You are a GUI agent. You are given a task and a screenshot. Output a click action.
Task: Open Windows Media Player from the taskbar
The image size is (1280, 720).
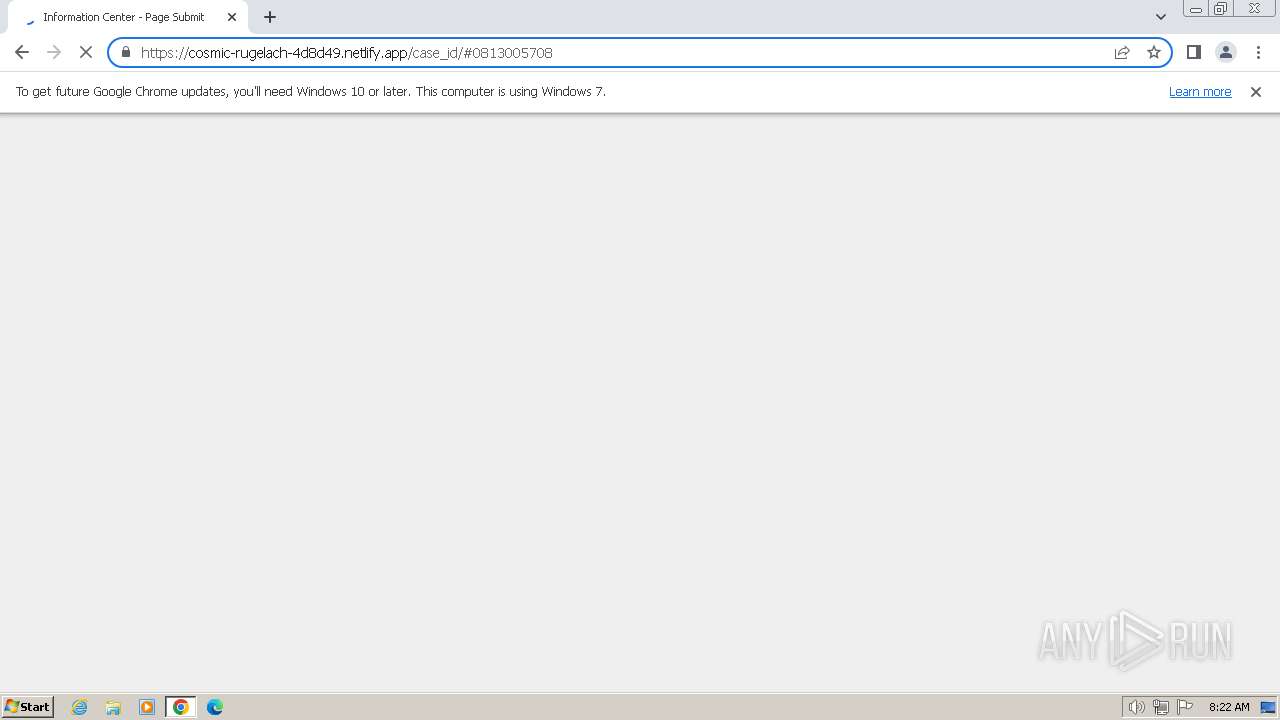click(x=147, y=707)
